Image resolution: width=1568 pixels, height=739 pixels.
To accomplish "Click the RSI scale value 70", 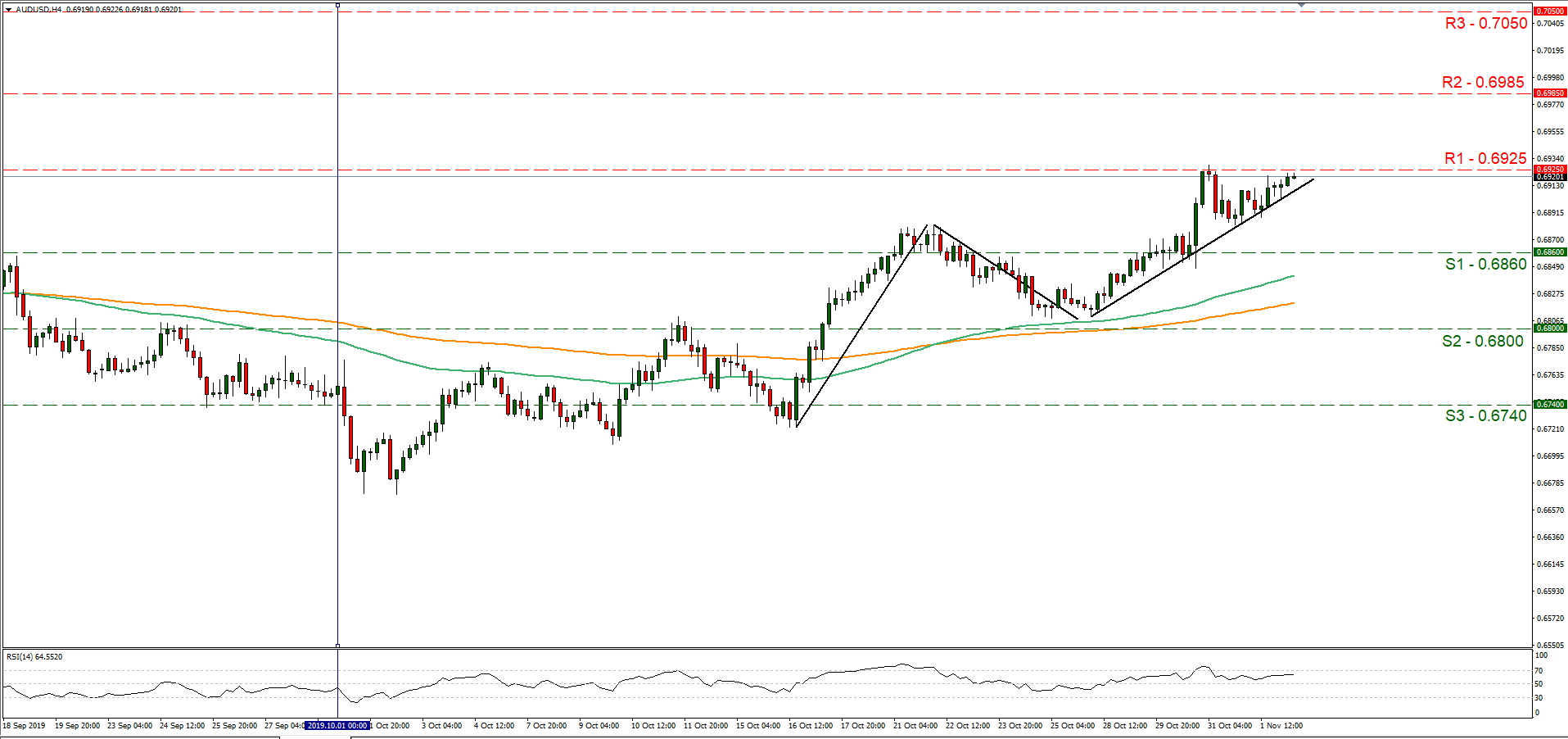I will [1539, 671].
